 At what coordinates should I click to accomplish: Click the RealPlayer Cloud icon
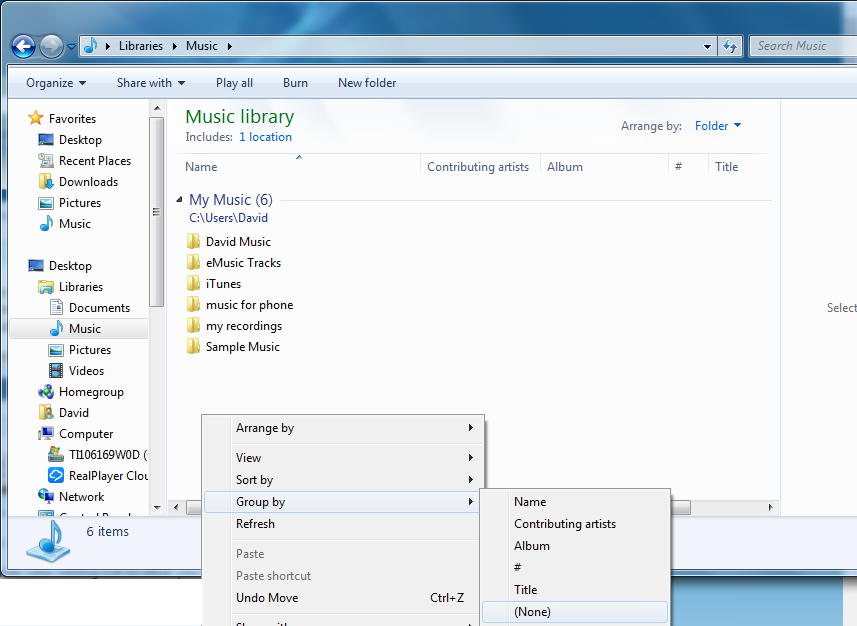[56, 475]
